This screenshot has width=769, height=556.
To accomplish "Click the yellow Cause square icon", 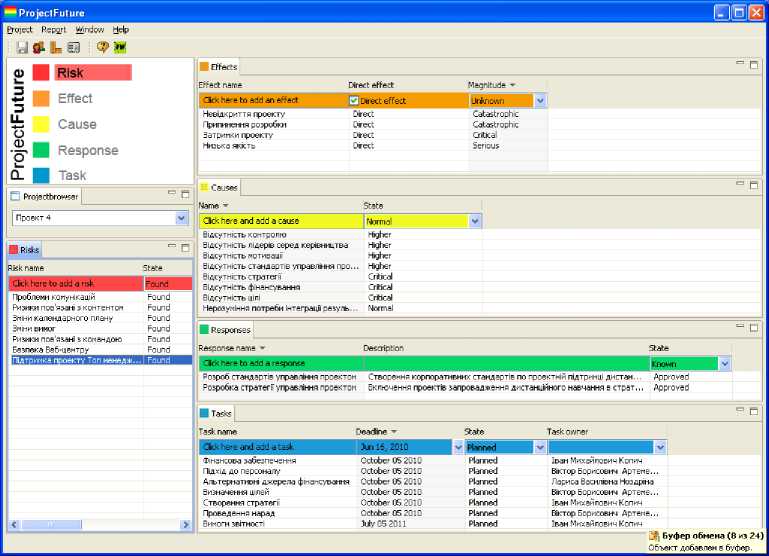I will (x=41, y=124).
